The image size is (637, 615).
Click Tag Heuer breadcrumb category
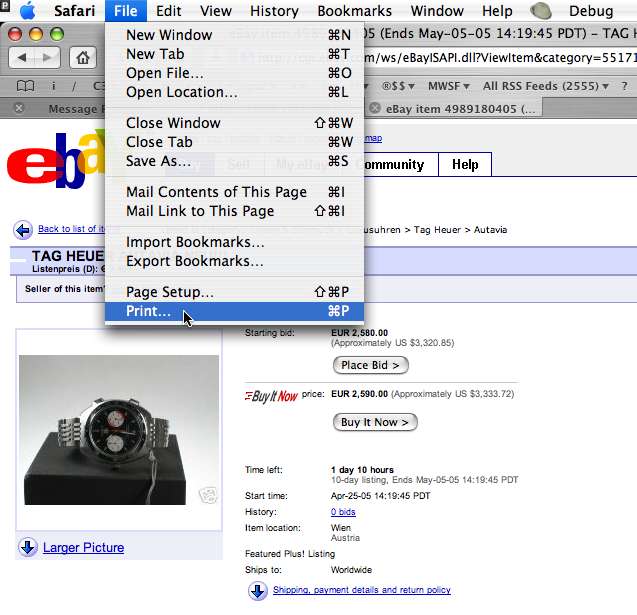click(437, 230)
